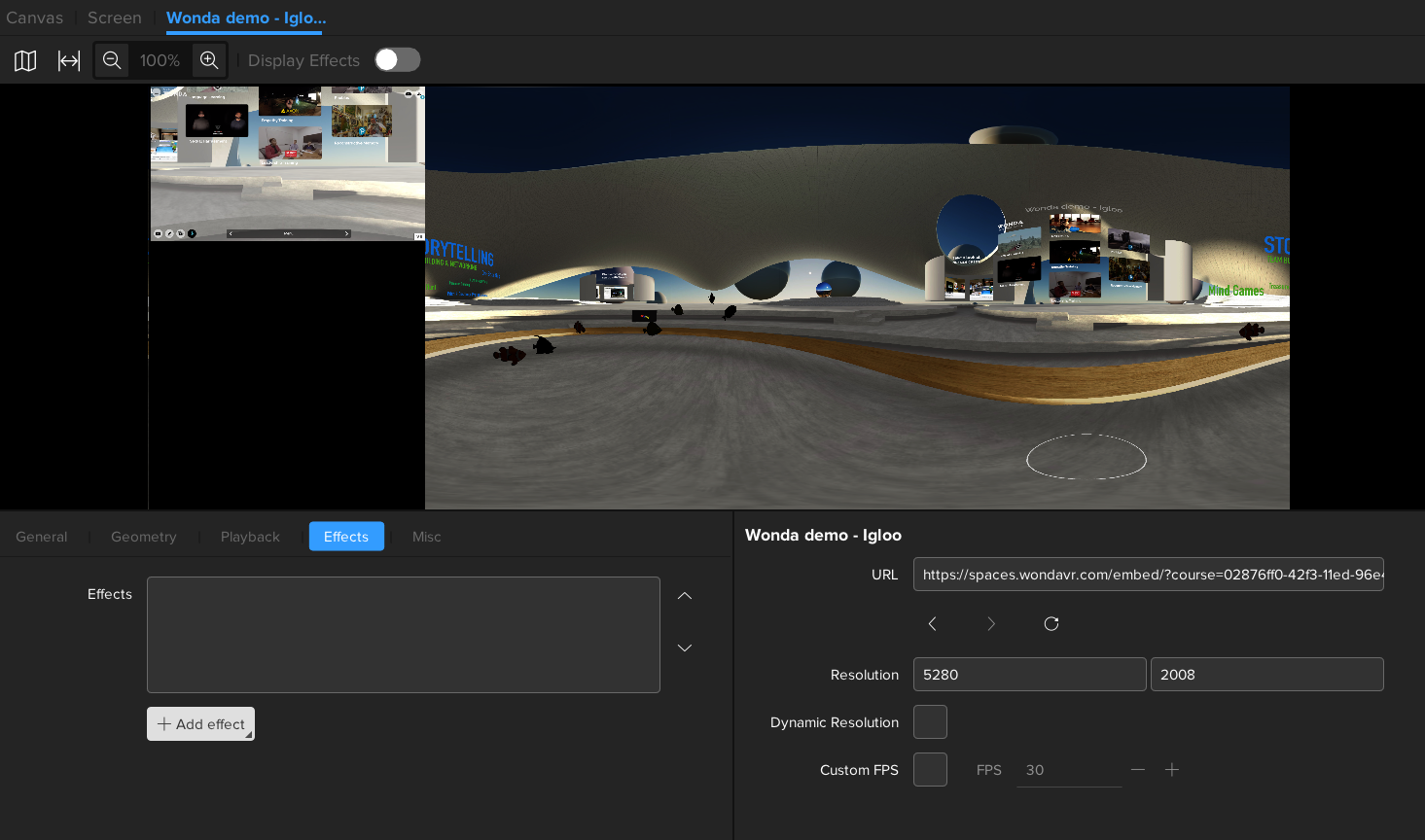1425x840 pixels.
Task: Go back with the browser back arrow
Action: 932,624
